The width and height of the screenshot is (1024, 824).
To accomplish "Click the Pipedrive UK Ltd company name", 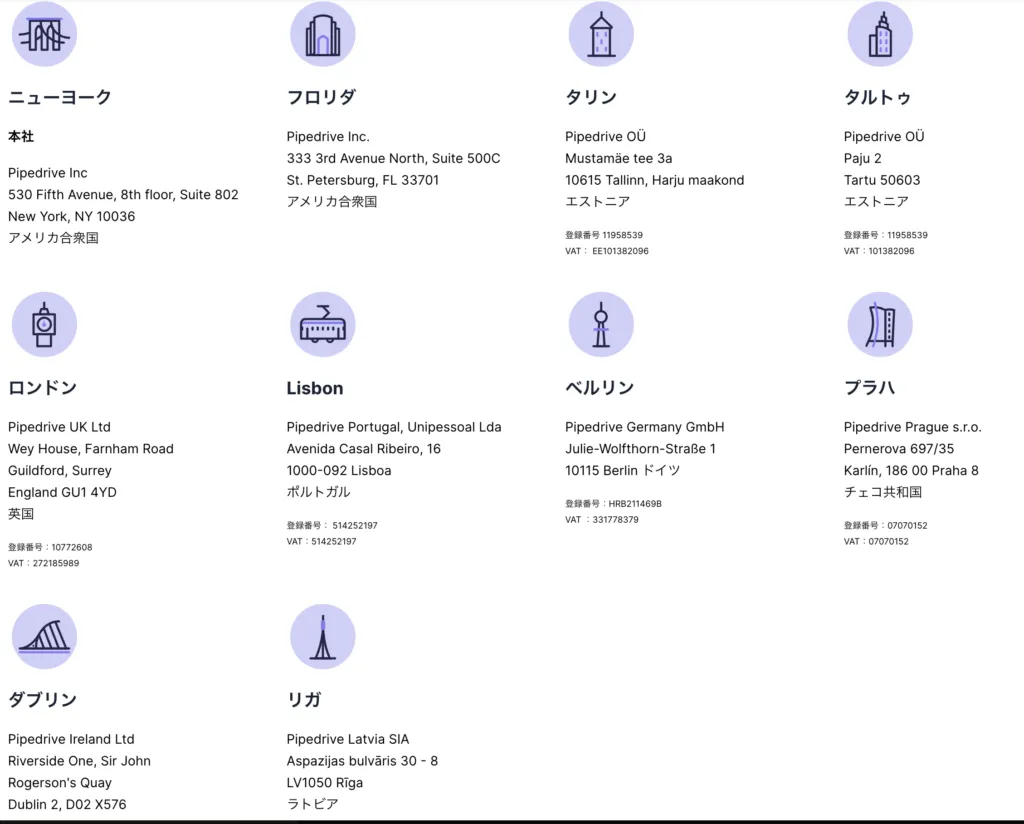I will (x=59, y=427).
